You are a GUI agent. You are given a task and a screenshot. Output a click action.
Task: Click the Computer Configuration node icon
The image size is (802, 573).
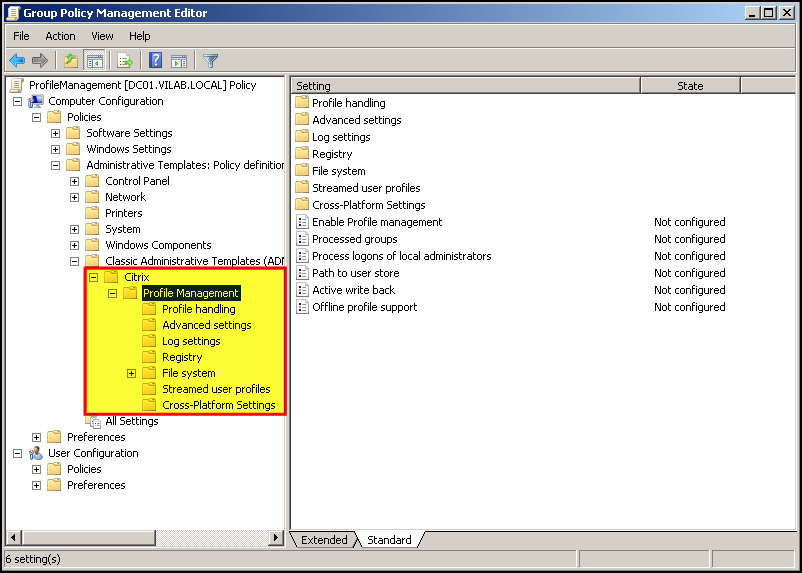(x=36, y=101)
